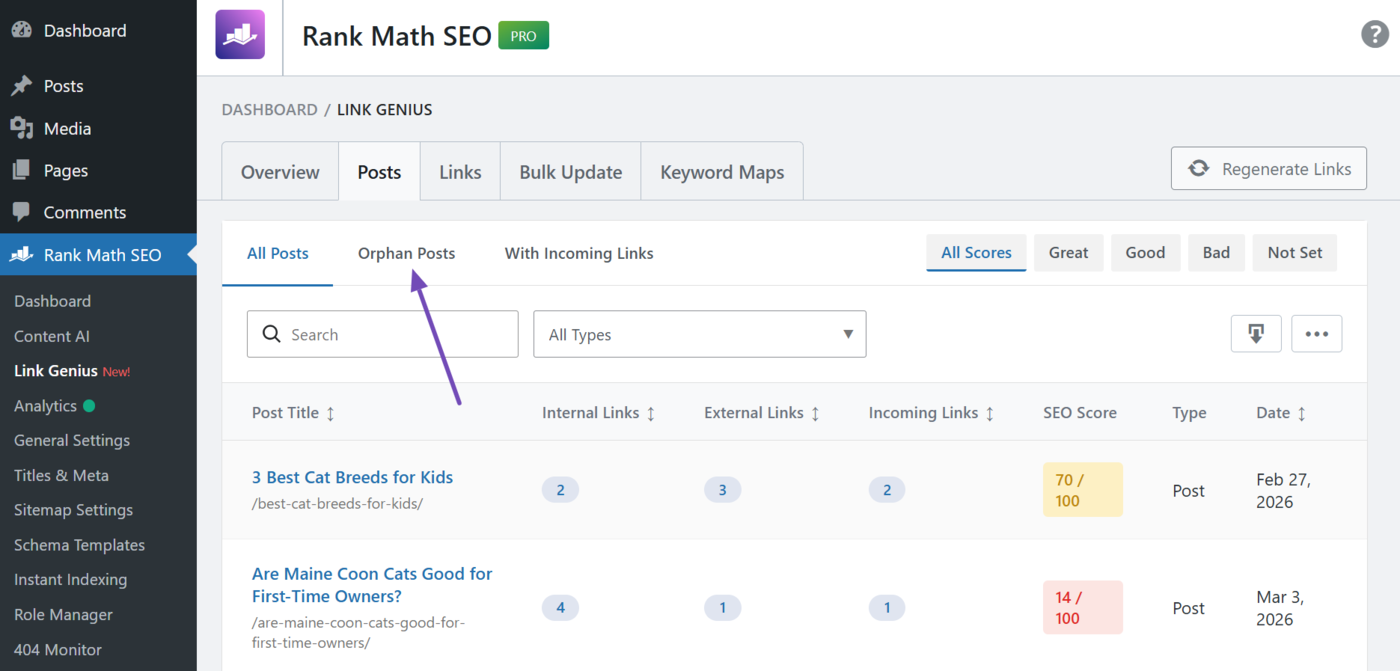The image size is (1400, 671).
Task: Click the Comments bubble icon in sidebar
Action: [x=21, y=212]
